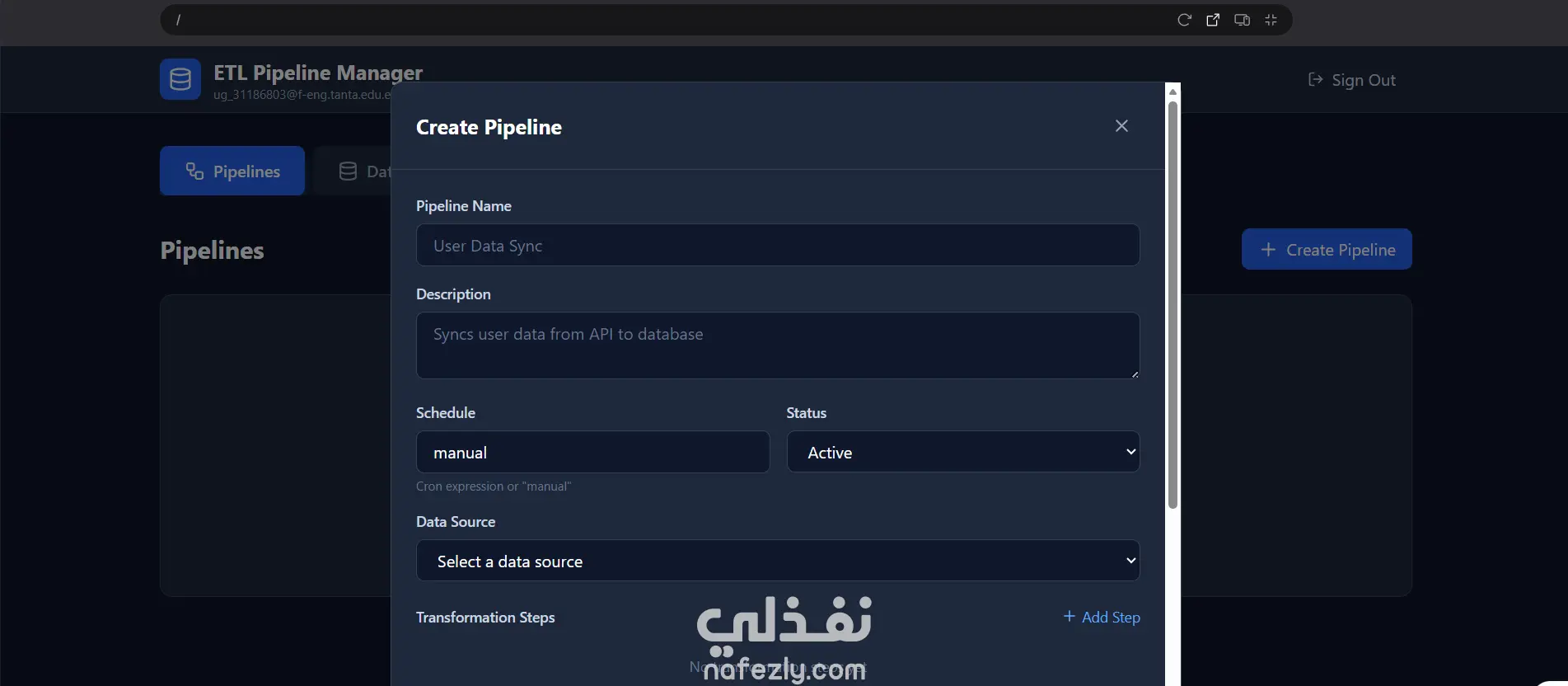Click the Pipeline Name label
This screenshot has height=686, width=1568.
[x=464, y=206]
